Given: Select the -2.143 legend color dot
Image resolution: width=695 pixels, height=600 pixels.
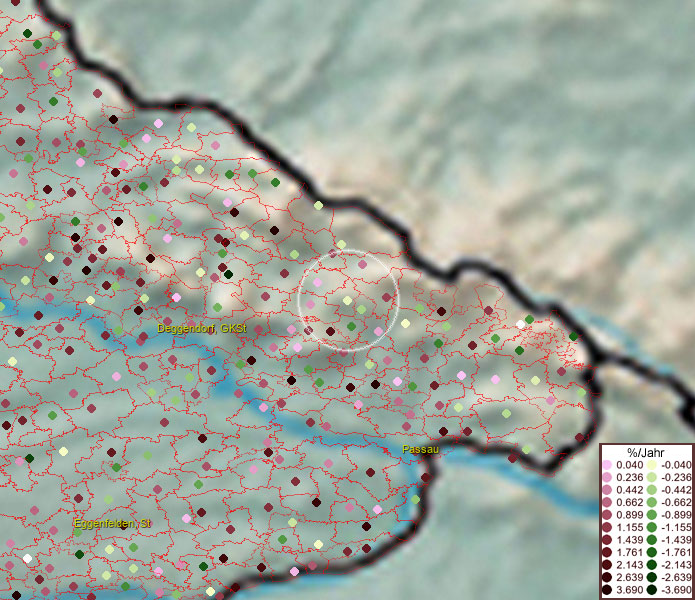Looking at the screenshot, I should point(652,565).
